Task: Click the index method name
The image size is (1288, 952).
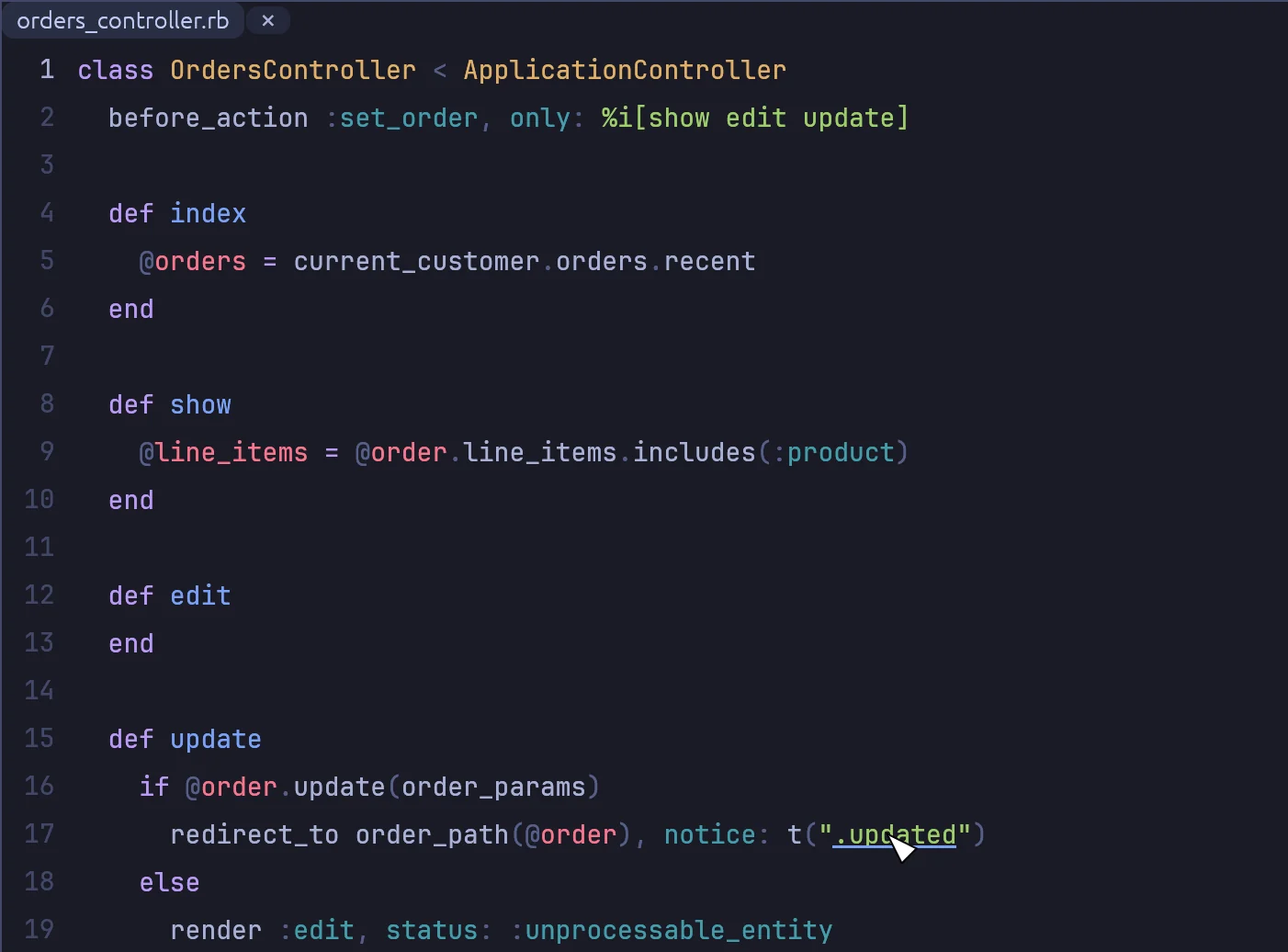Action: 209,213
